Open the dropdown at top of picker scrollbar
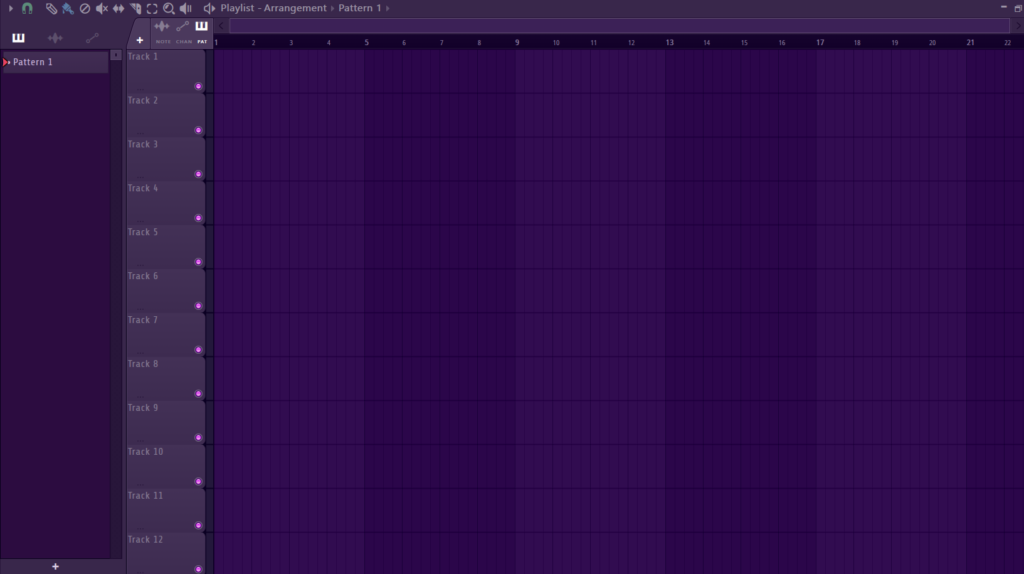1024x574 pixels. (116, 55)
